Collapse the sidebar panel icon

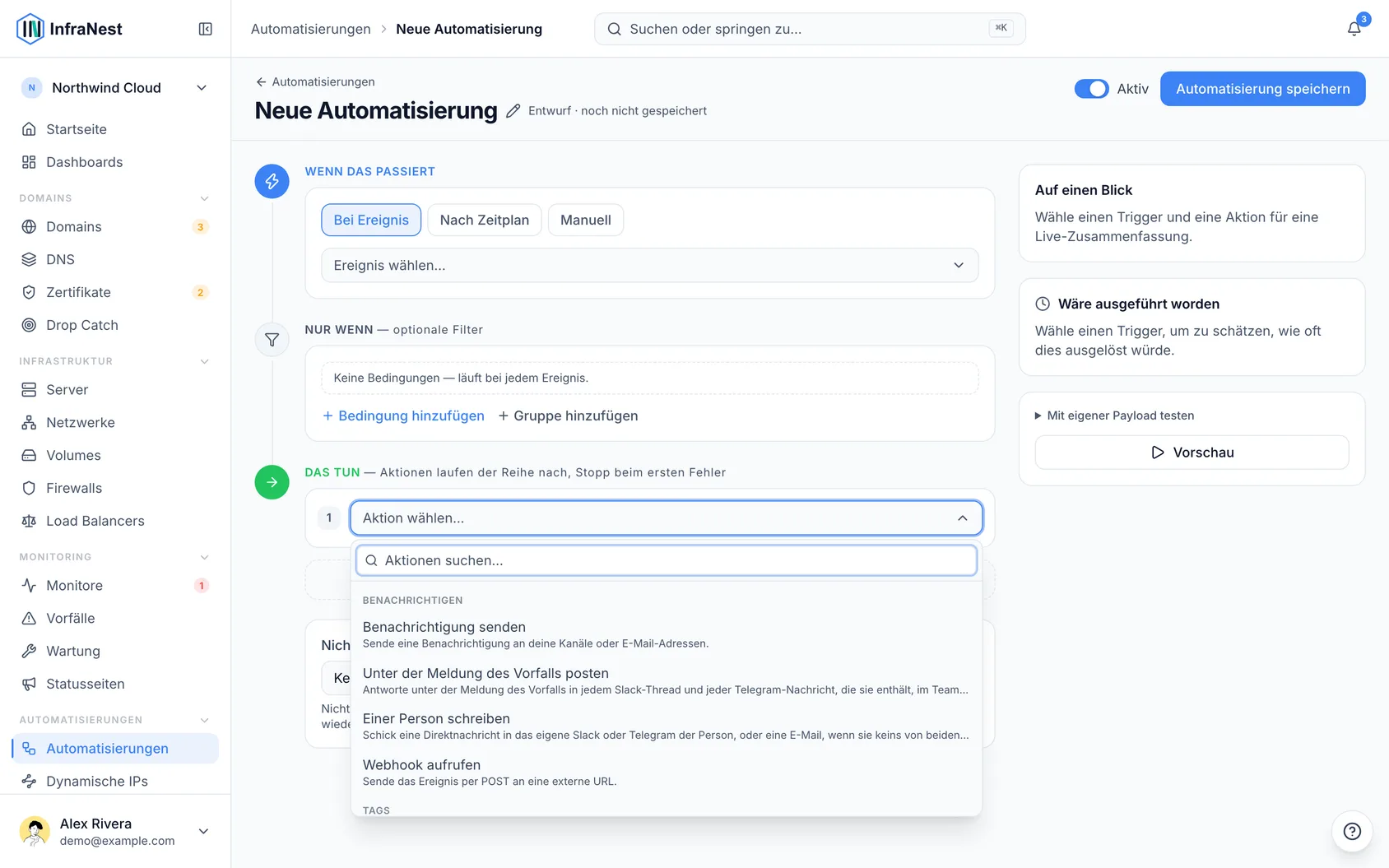[x=206, y=29]
